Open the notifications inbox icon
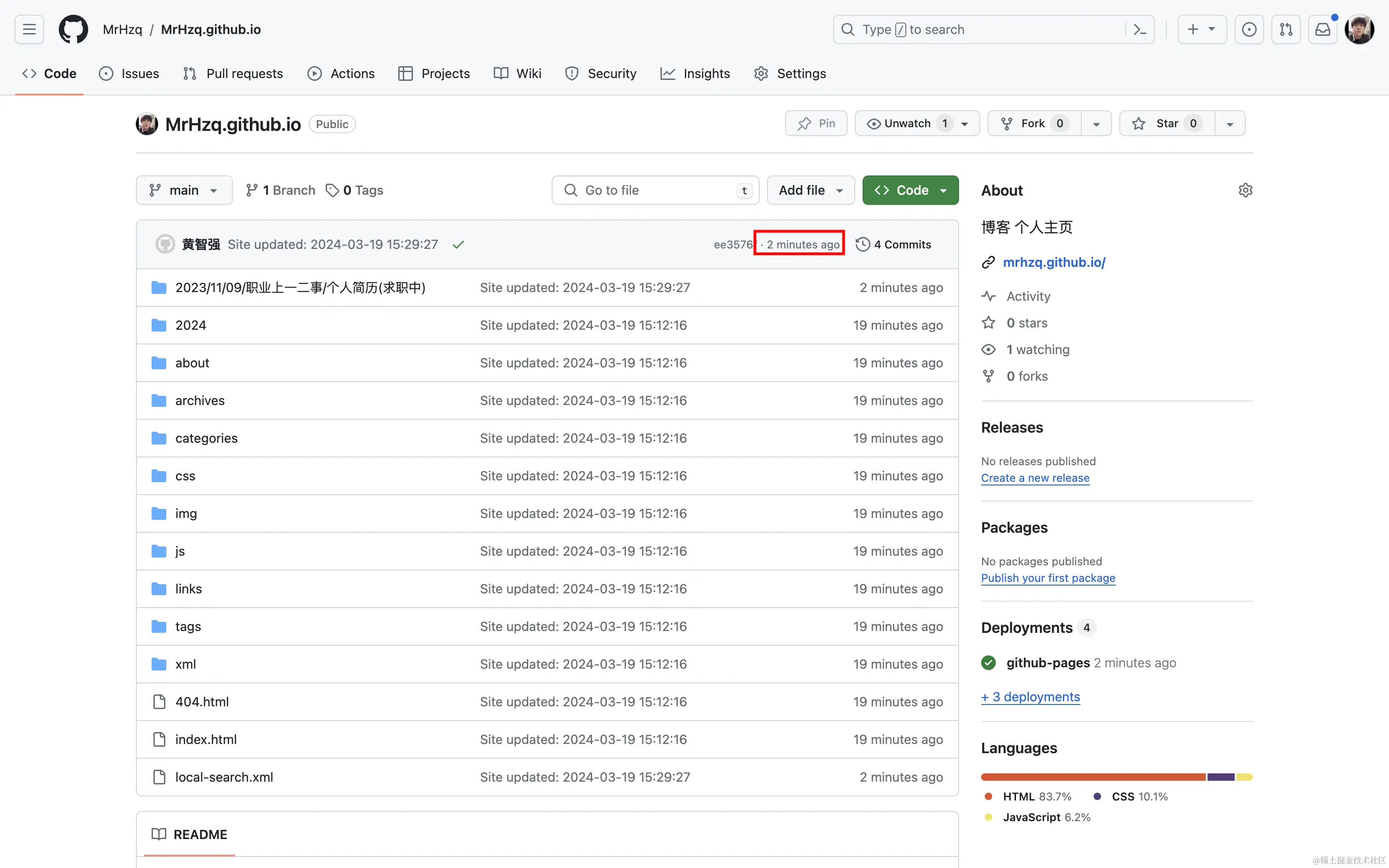The width and height of the screenshot is (1389, 868). (1322, 29)
